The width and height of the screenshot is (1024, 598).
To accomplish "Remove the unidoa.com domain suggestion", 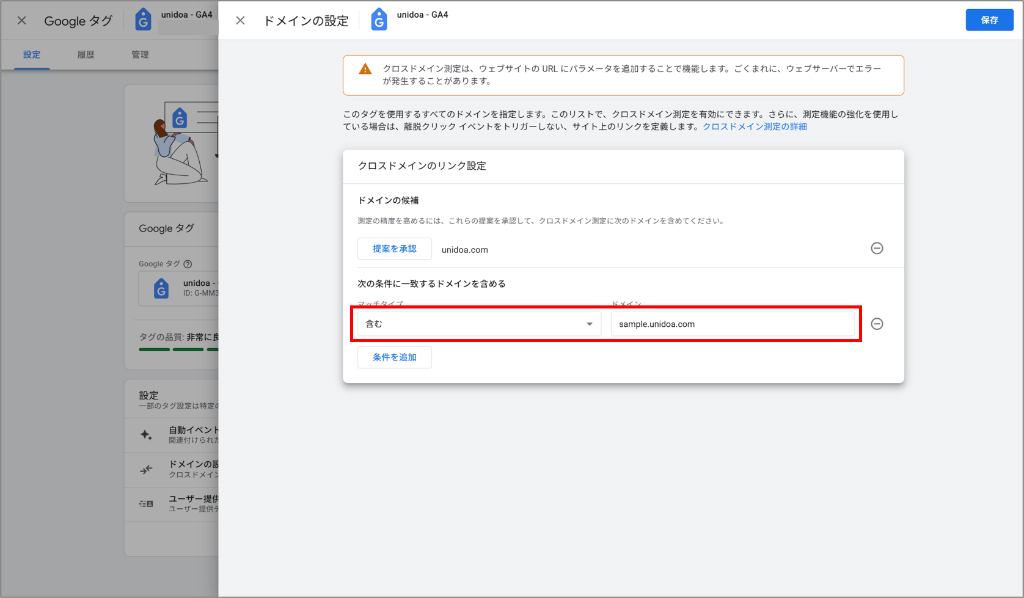I will (x=877, y=249).
